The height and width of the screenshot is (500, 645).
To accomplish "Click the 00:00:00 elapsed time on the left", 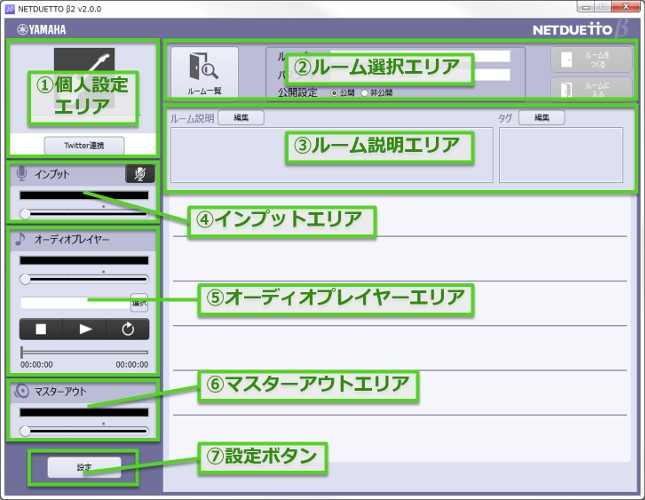I will pos(37,365).
